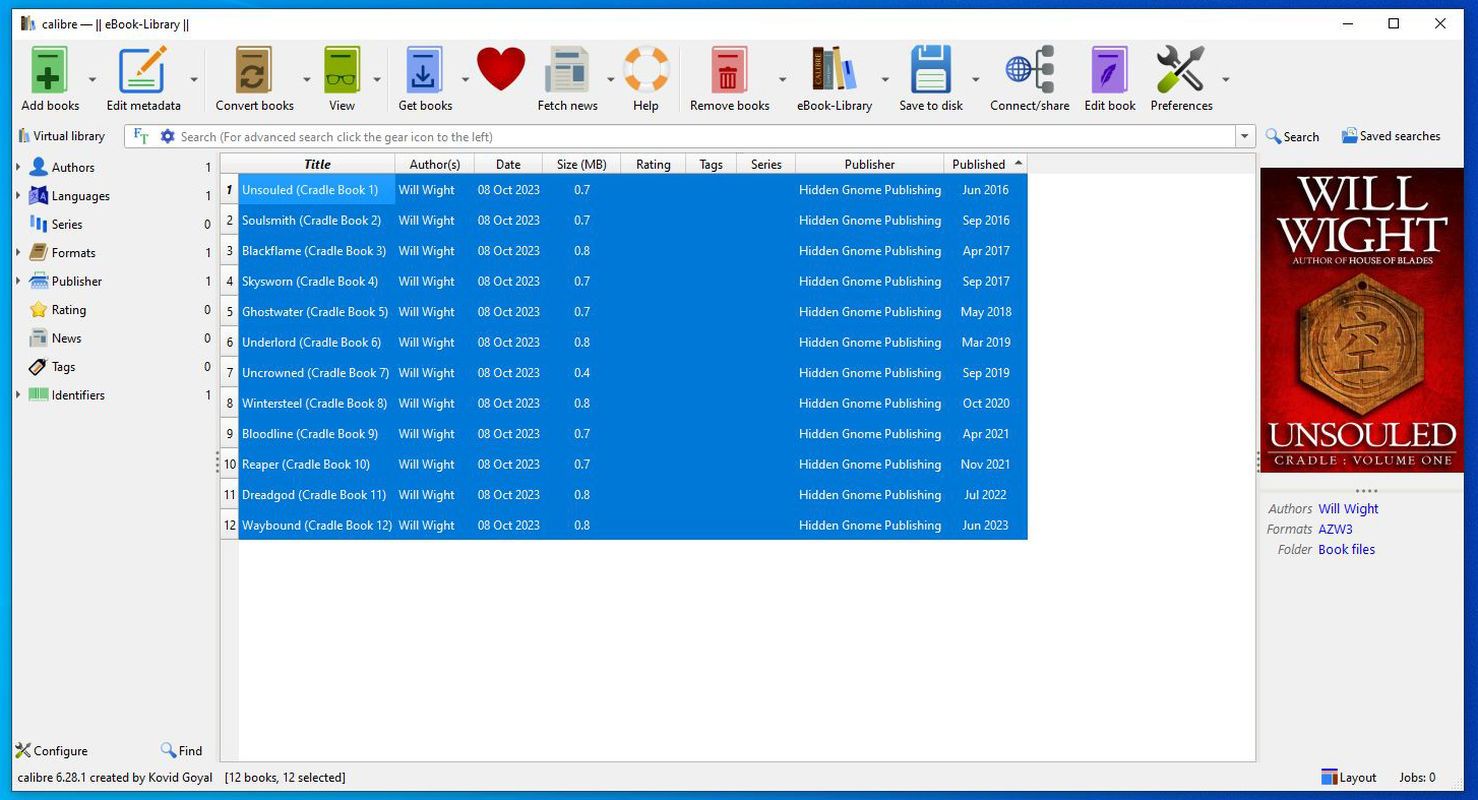Open the AZW3 format link

(1335, 529)
